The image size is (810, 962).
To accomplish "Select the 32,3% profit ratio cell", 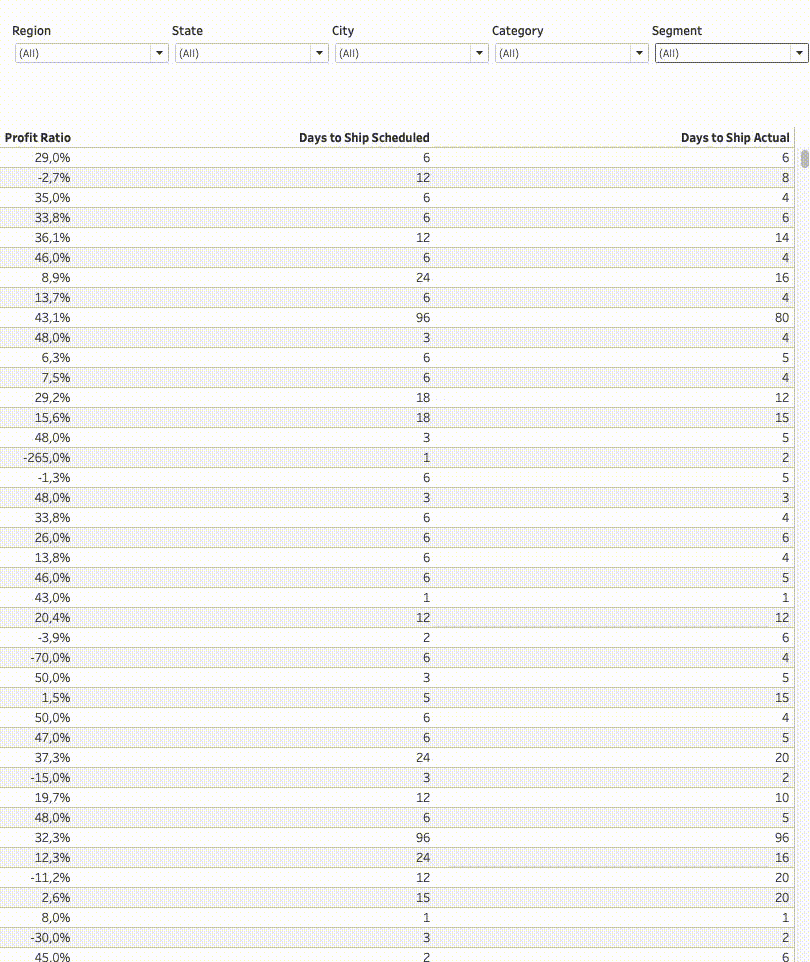I will pyautogui.click(x=52, y=838).
